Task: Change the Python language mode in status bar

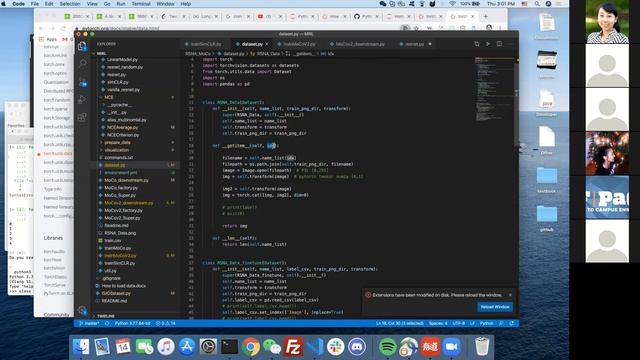Action: click(x=487, y=323)
